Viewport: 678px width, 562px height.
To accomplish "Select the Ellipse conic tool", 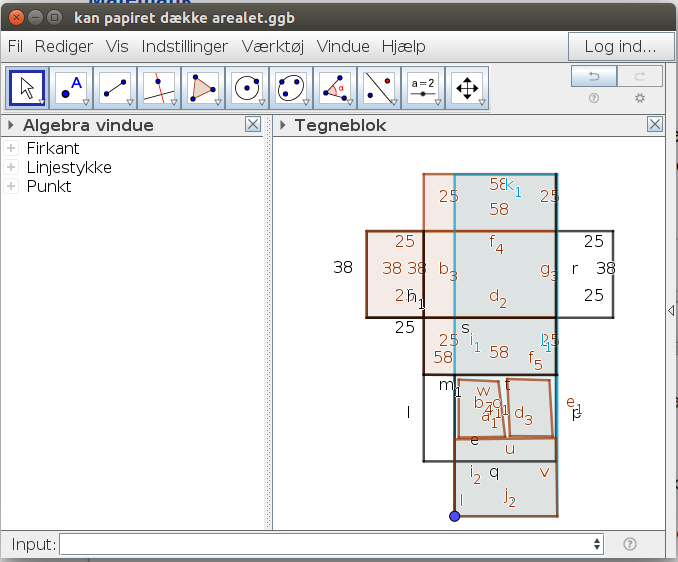I will (291, 88).
